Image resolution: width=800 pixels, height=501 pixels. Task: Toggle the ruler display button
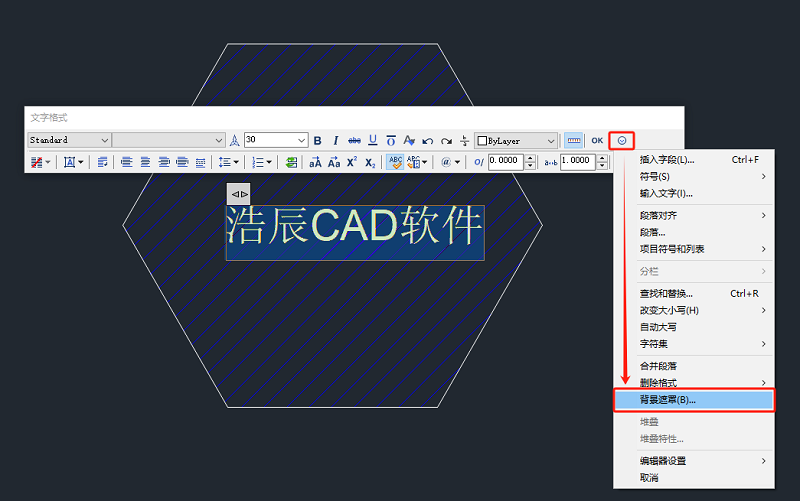pyautogui.click(x=573, y=140)
